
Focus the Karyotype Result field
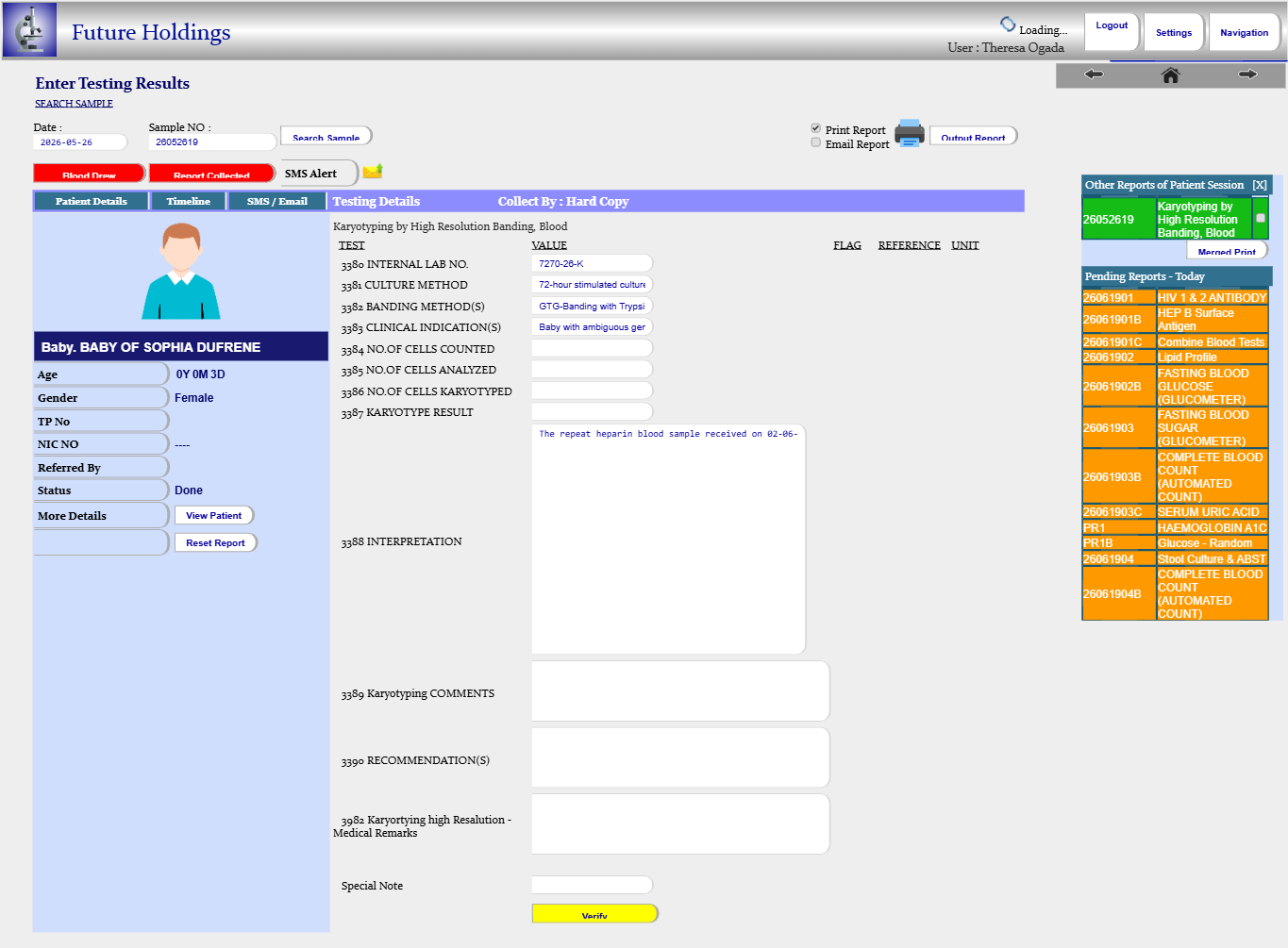592,412
